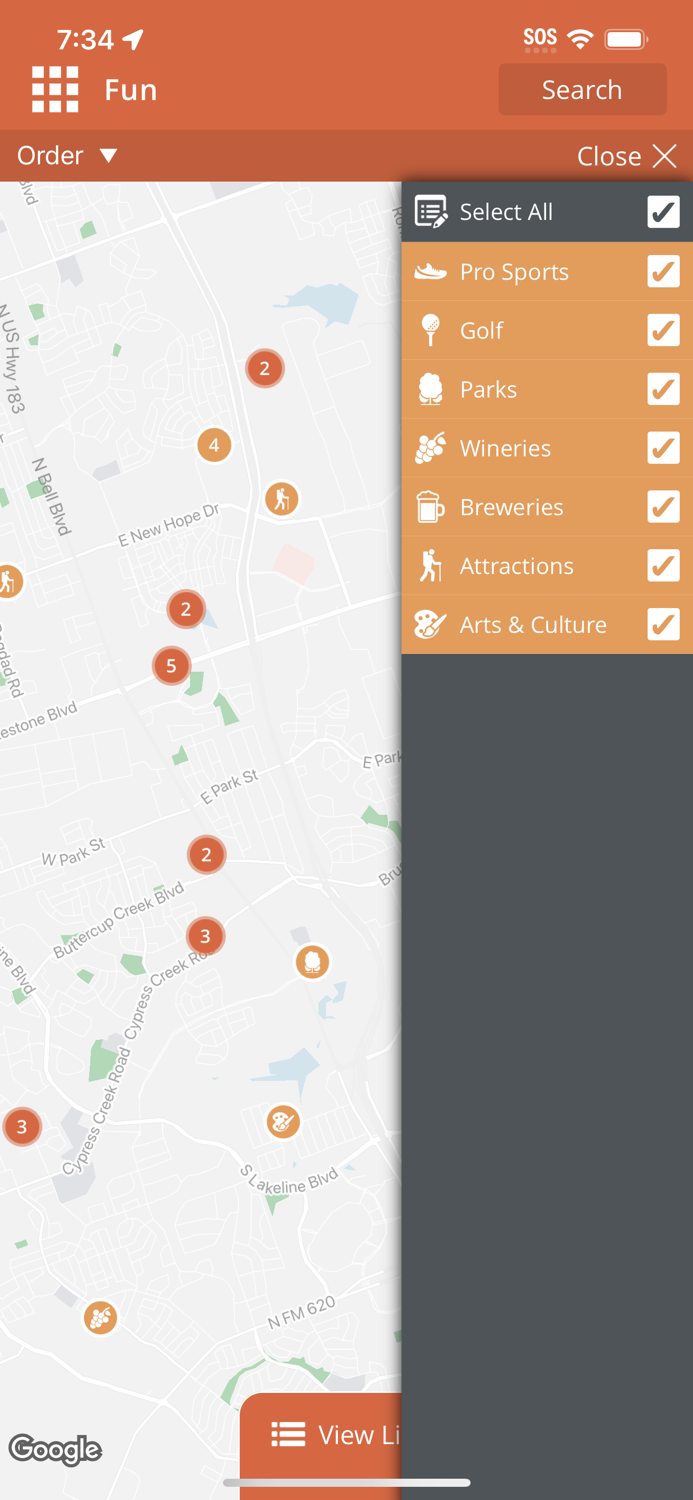Tap the Breweries beer mug icon
The image size is (693, 1500).
point(430,507)
